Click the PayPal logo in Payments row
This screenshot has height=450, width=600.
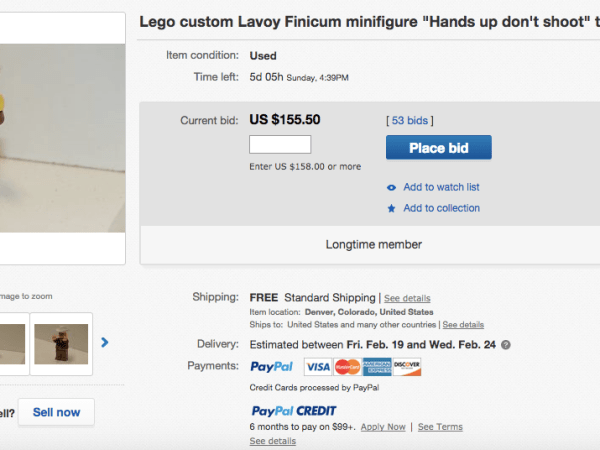pos(270,367)
